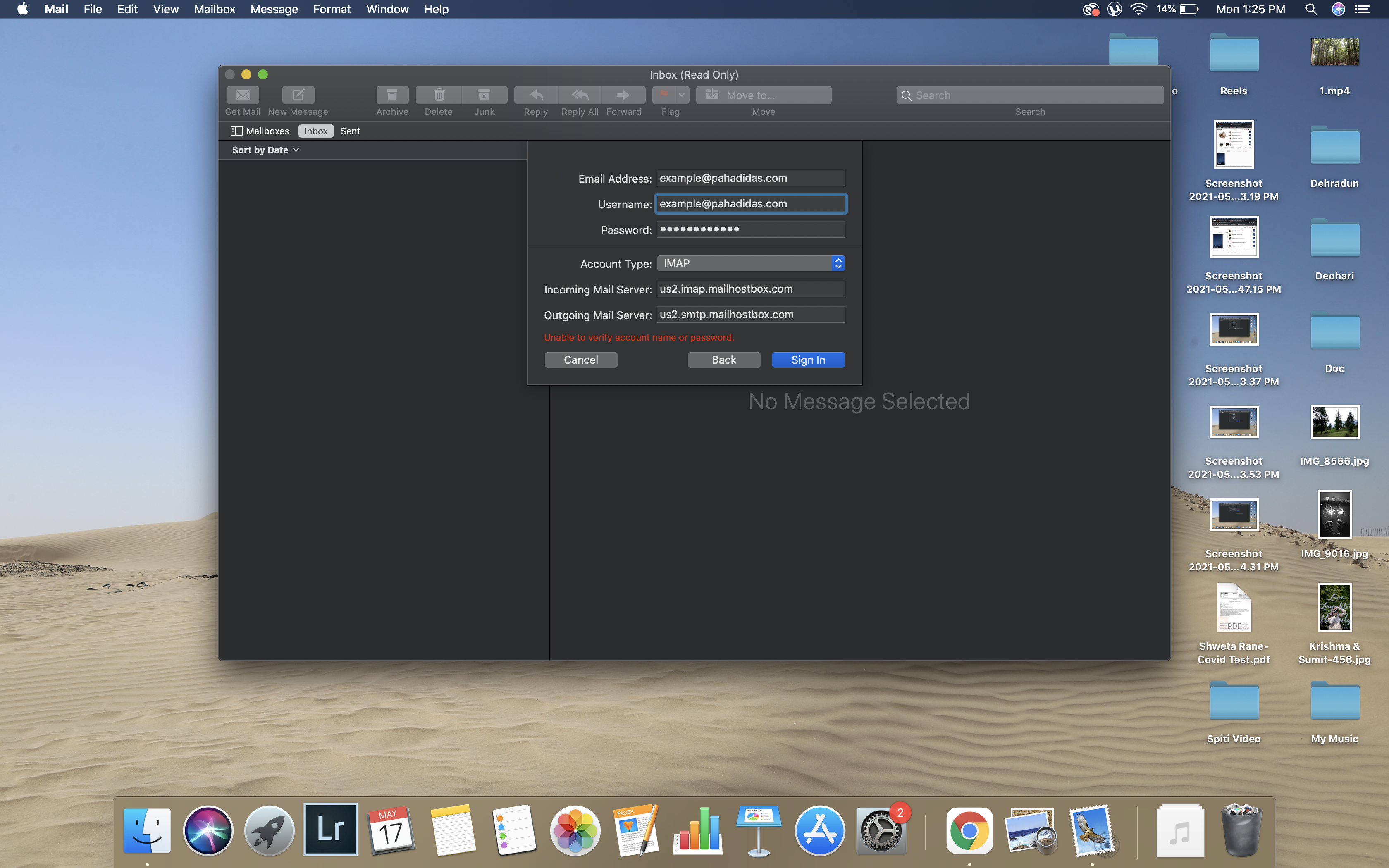
Task: Select the Inbox favorites tab
Action: tap(316, 131)
